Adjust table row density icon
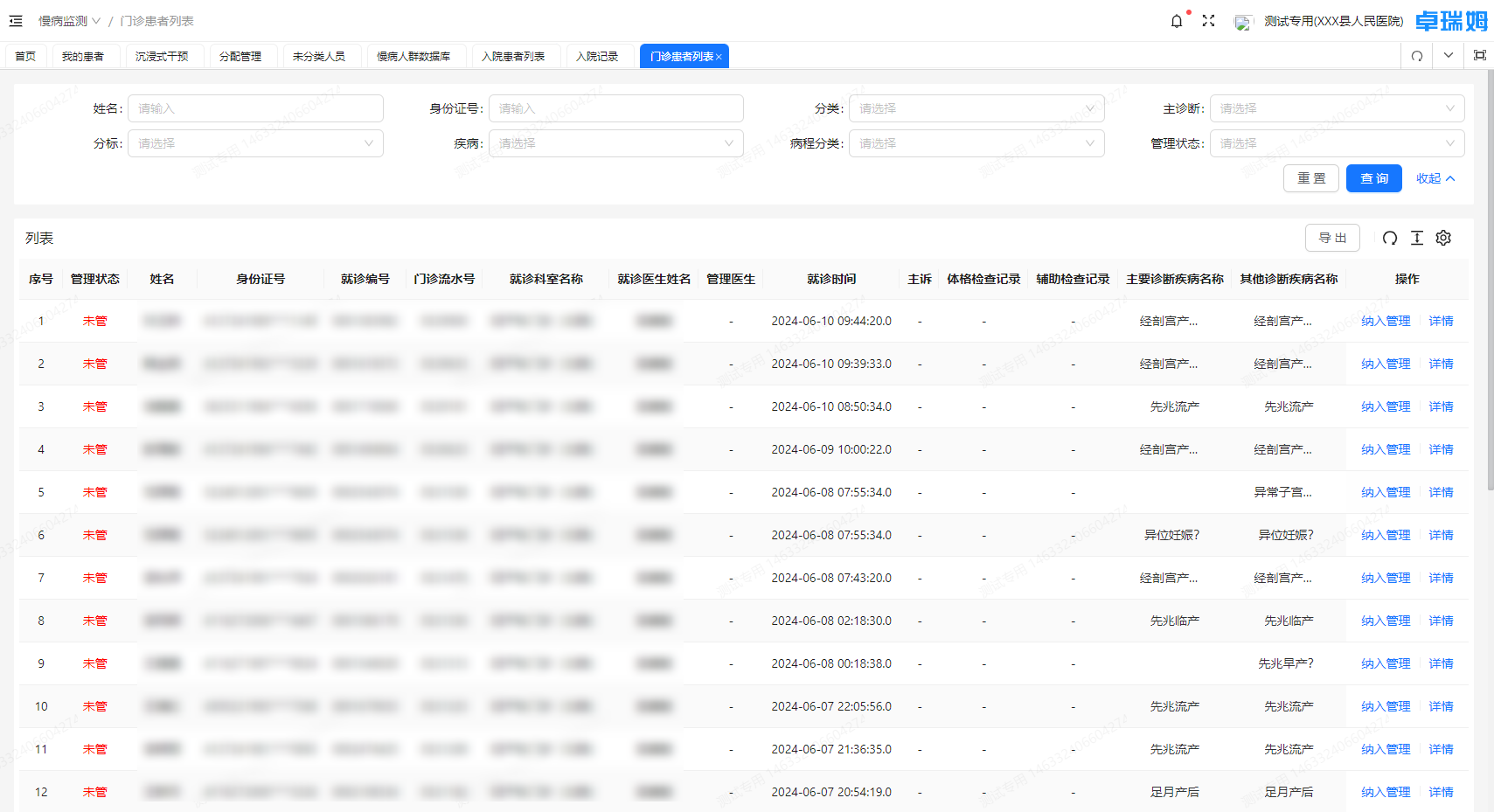This screenshot has height=812, width=1494. pos(1417,238)
